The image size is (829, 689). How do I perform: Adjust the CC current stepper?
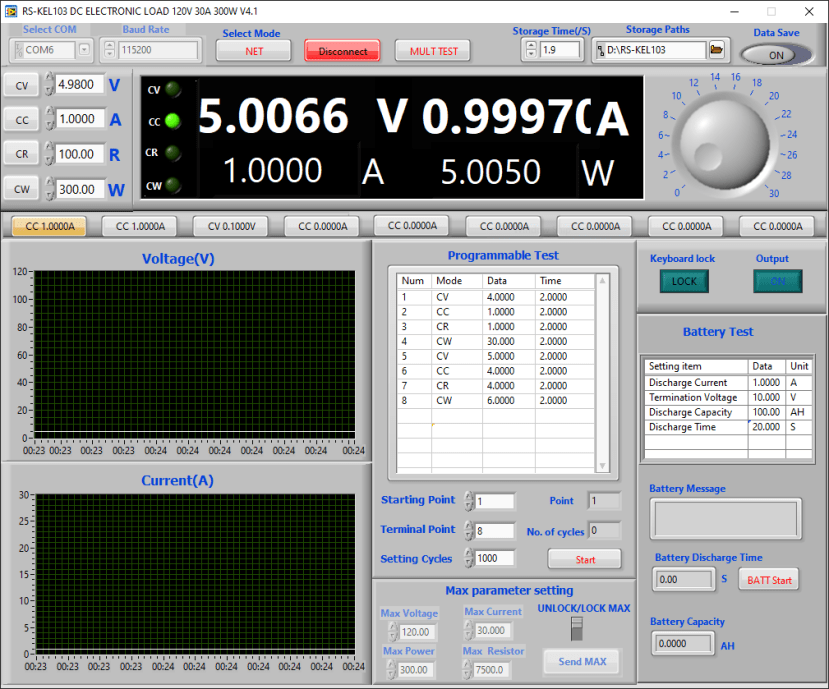coord(49,118)
